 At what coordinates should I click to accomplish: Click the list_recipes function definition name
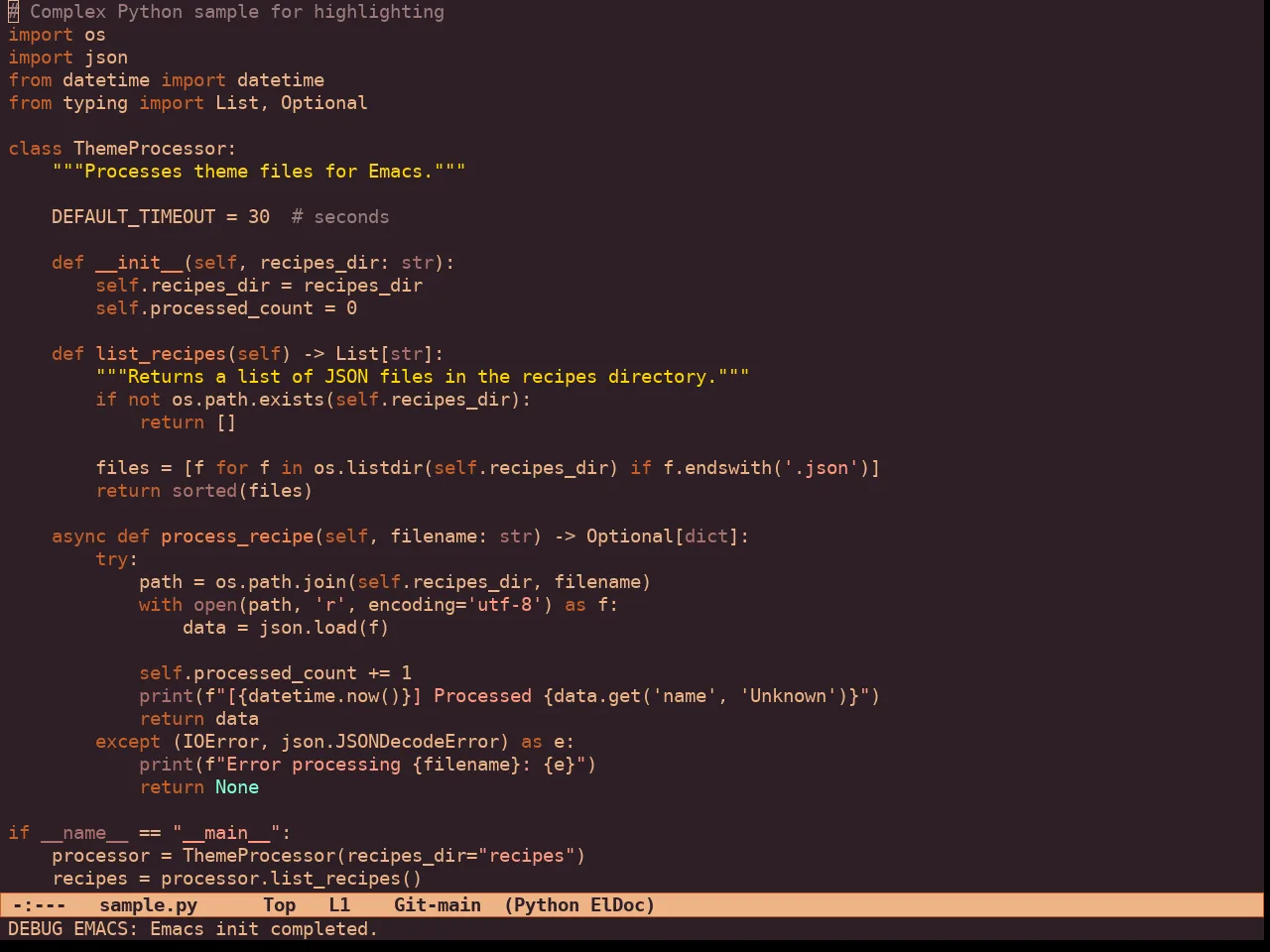coord(161,354)
